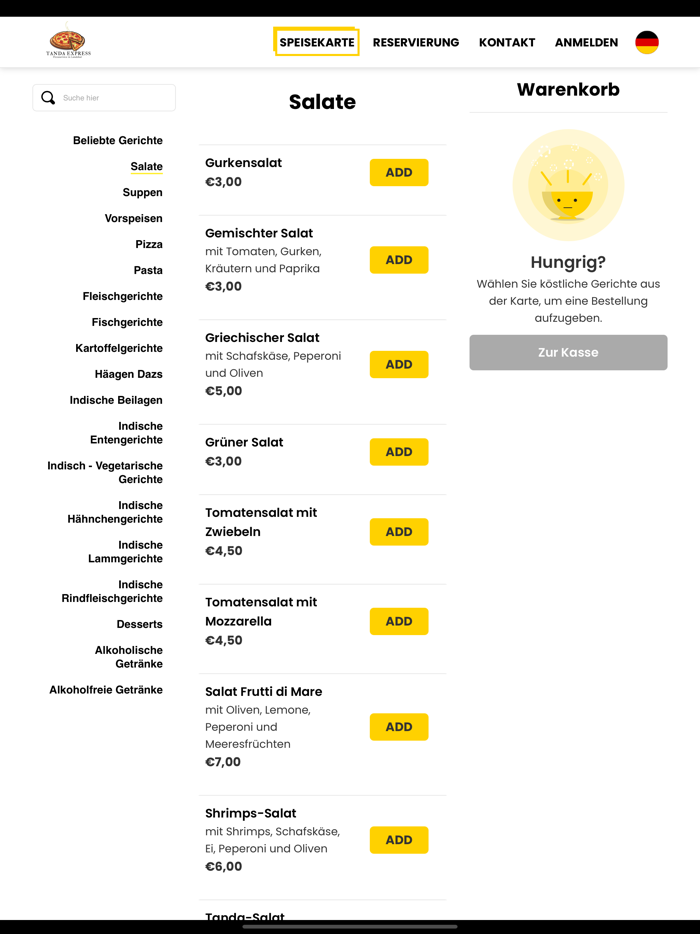The image size is (700, 934).
Task: Add Griechischer Salat to the cart
Action: [399, 364]
